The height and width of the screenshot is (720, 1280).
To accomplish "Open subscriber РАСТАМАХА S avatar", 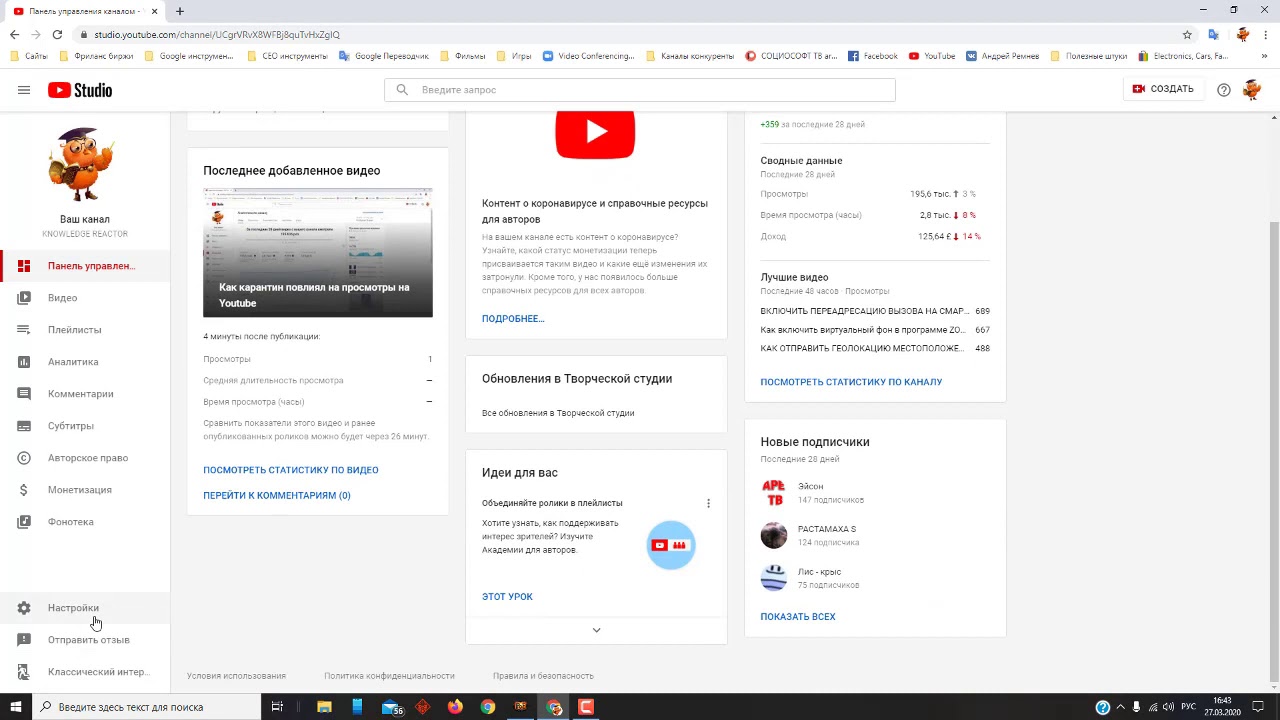I will (x=774, y=535).
